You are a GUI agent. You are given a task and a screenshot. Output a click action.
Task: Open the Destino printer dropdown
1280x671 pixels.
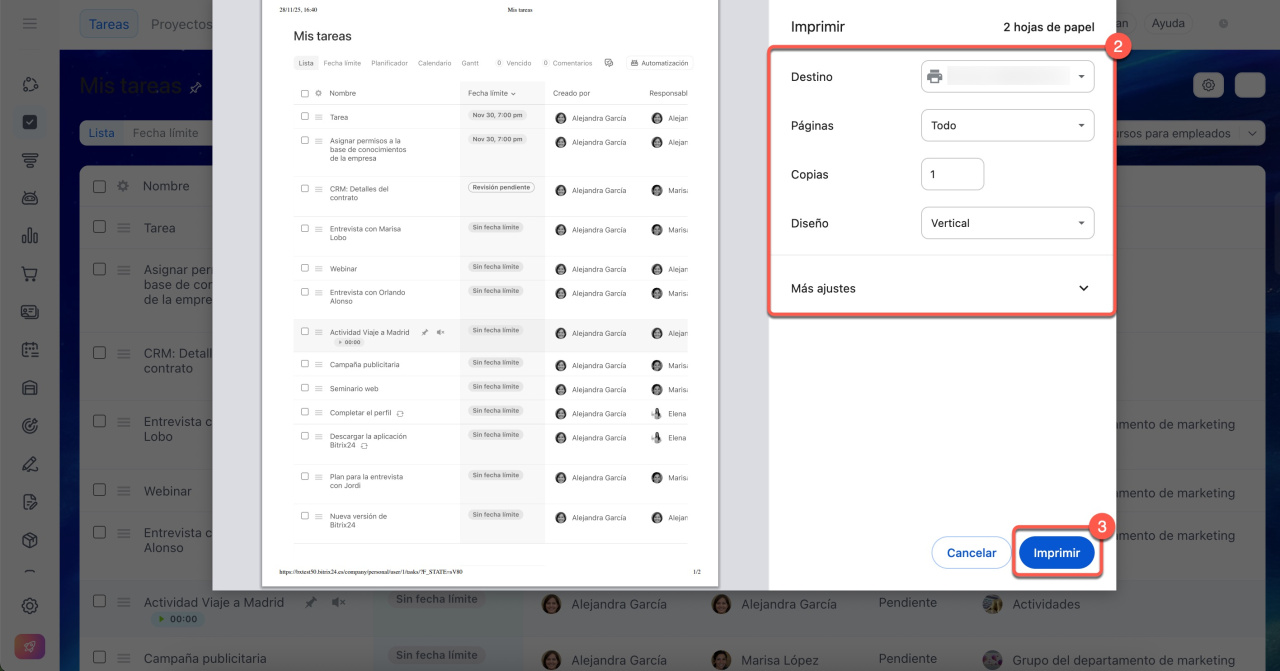tap(1007, 77)
